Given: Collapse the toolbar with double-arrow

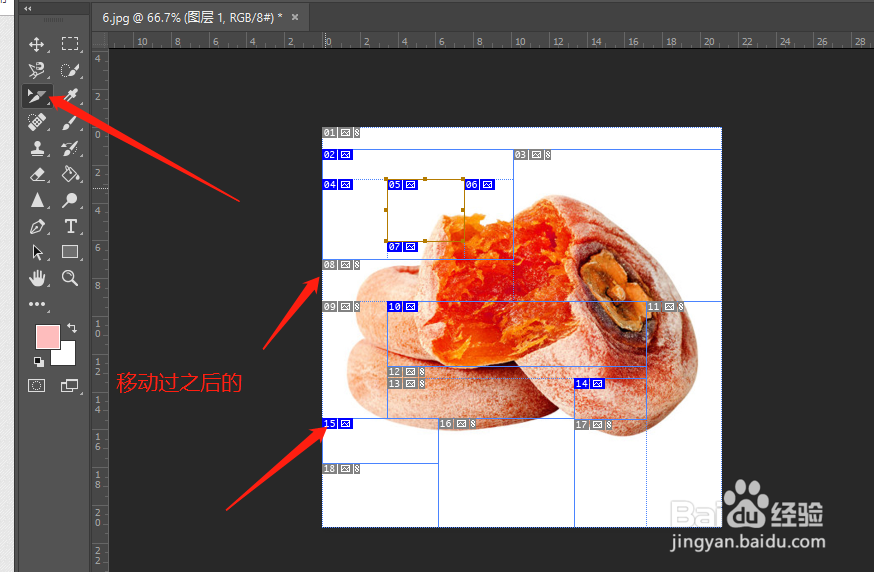Looking at the screenshot, I should coord(28,8).
